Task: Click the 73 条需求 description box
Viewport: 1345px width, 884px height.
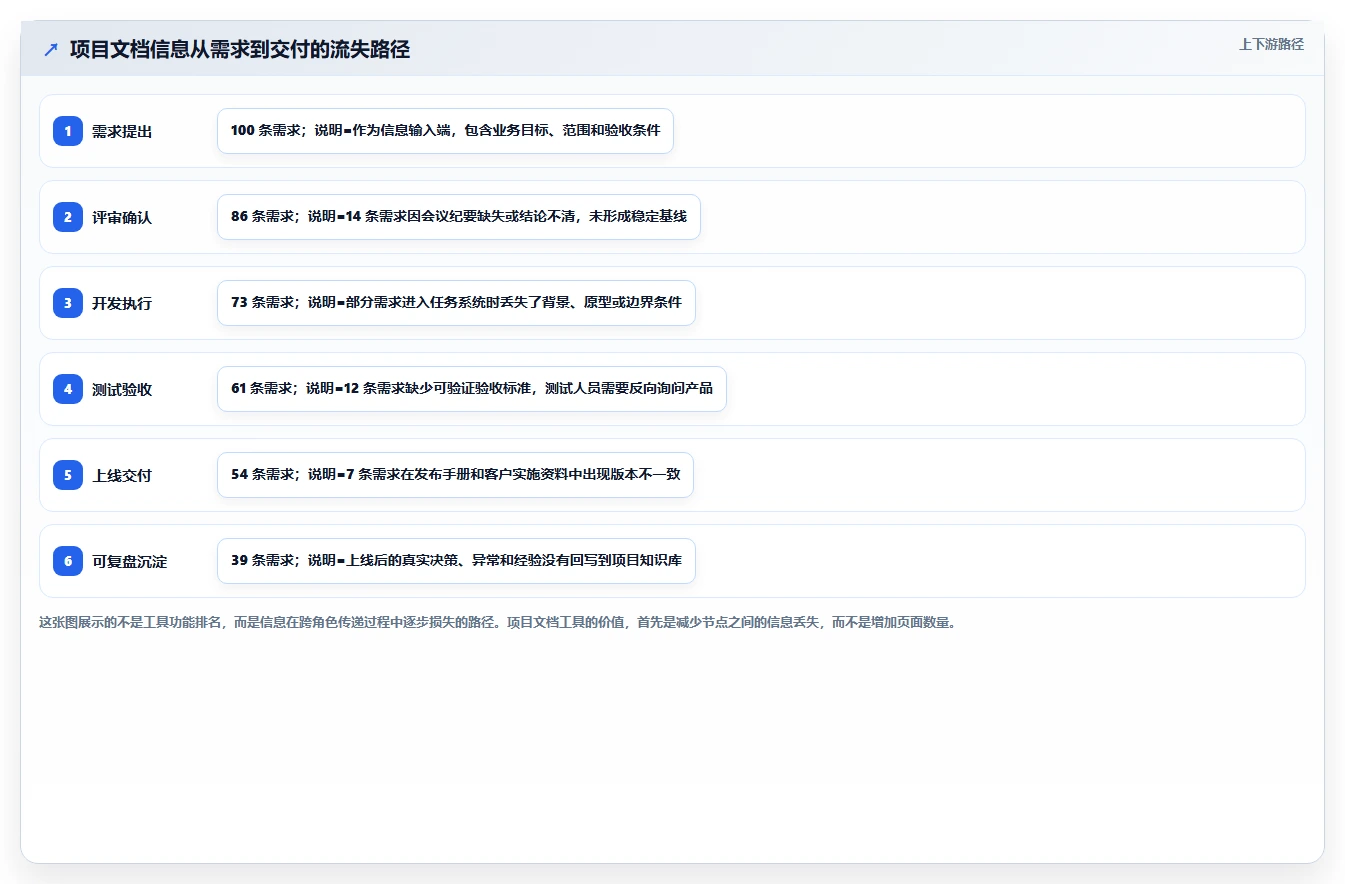Action: [456, 303]
